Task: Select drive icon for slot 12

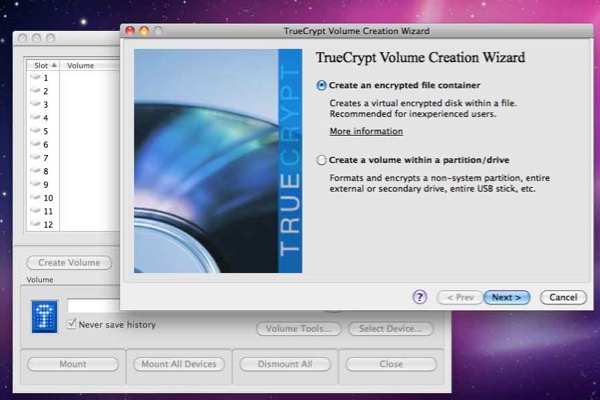Action: 36,224
